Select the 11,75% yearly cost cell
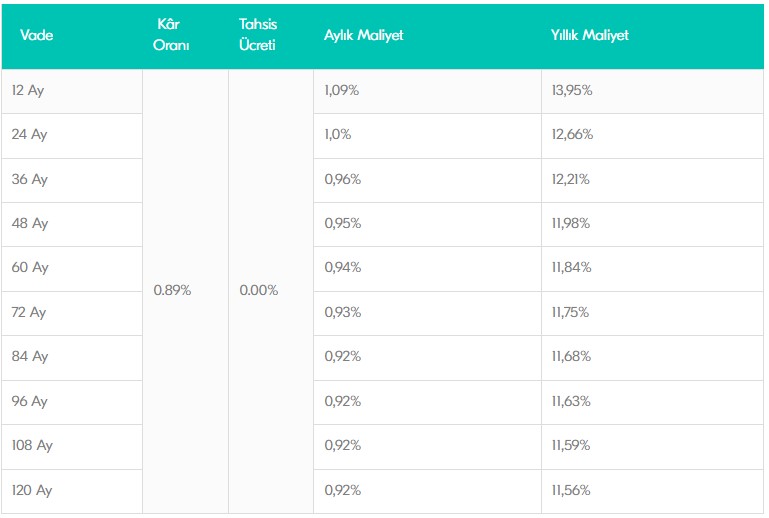The image size is (769, 518). click(x=652, y=314)
